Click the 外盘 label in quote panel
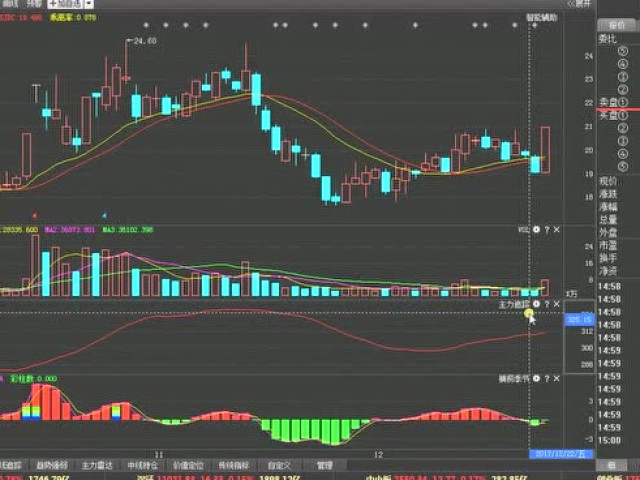The image size is (640, 480). tap(608, 233)
